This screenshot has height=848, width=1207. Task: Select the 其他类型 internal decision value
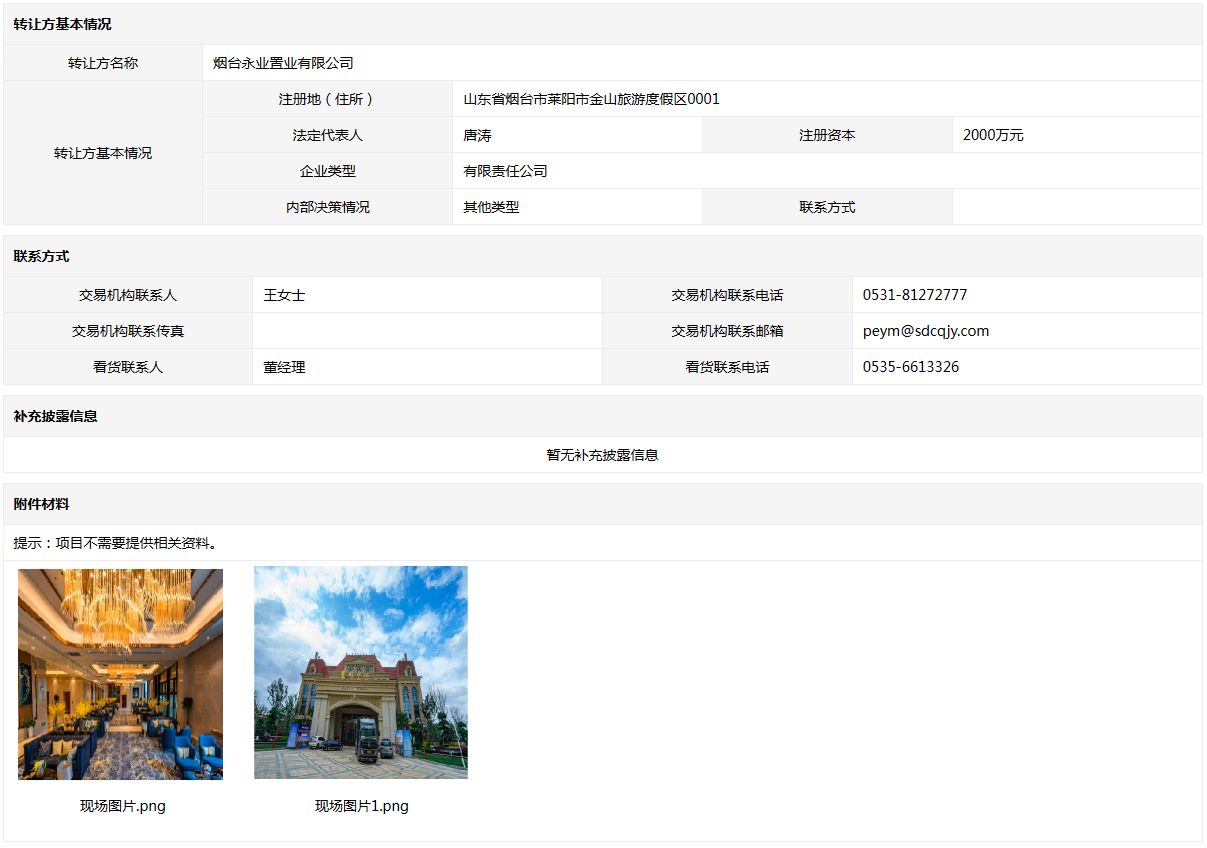coord(491,207)
